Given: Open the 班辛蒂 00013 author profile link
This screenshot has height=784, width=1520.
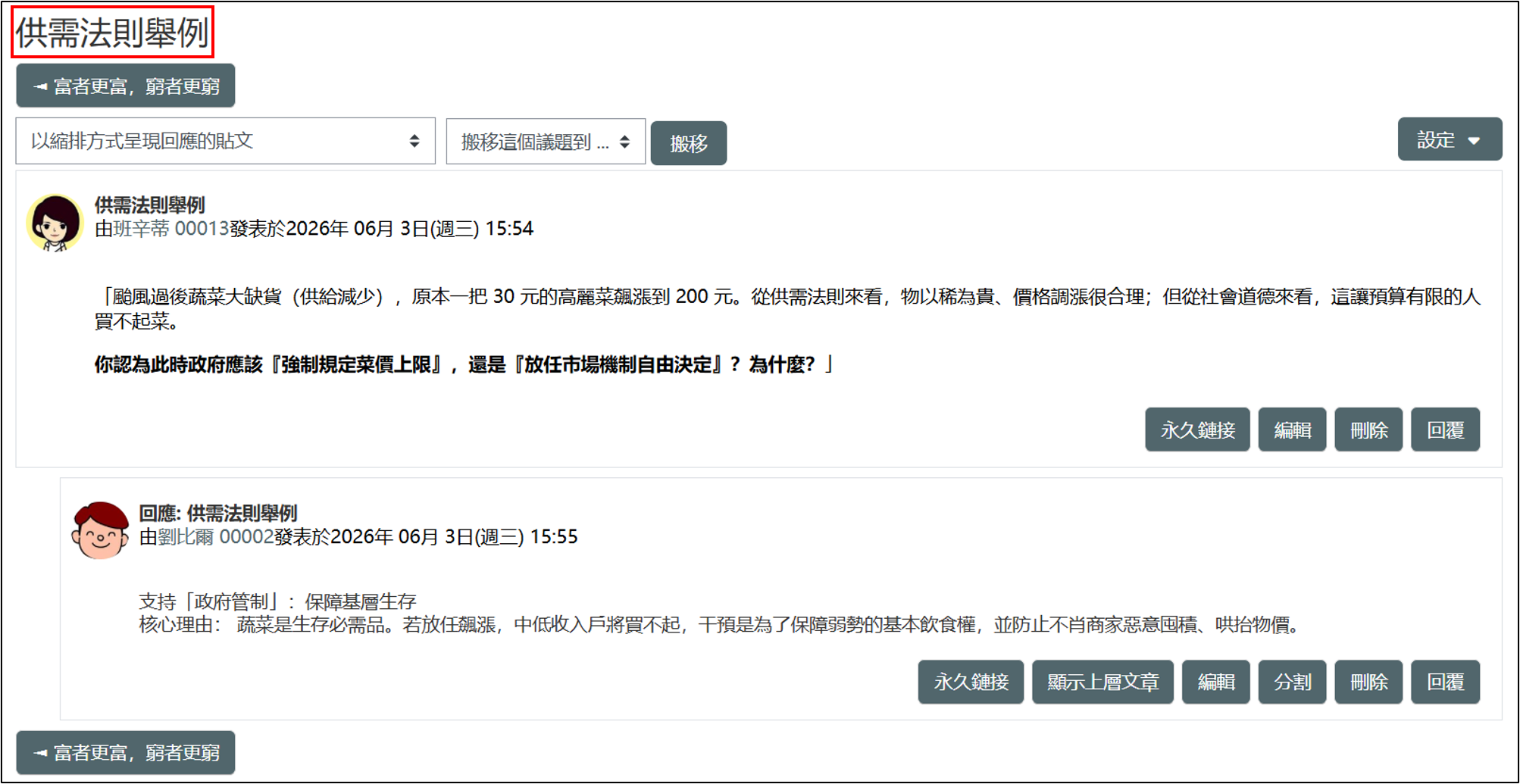Looking at the screenshot, I should tap(171, 229).
